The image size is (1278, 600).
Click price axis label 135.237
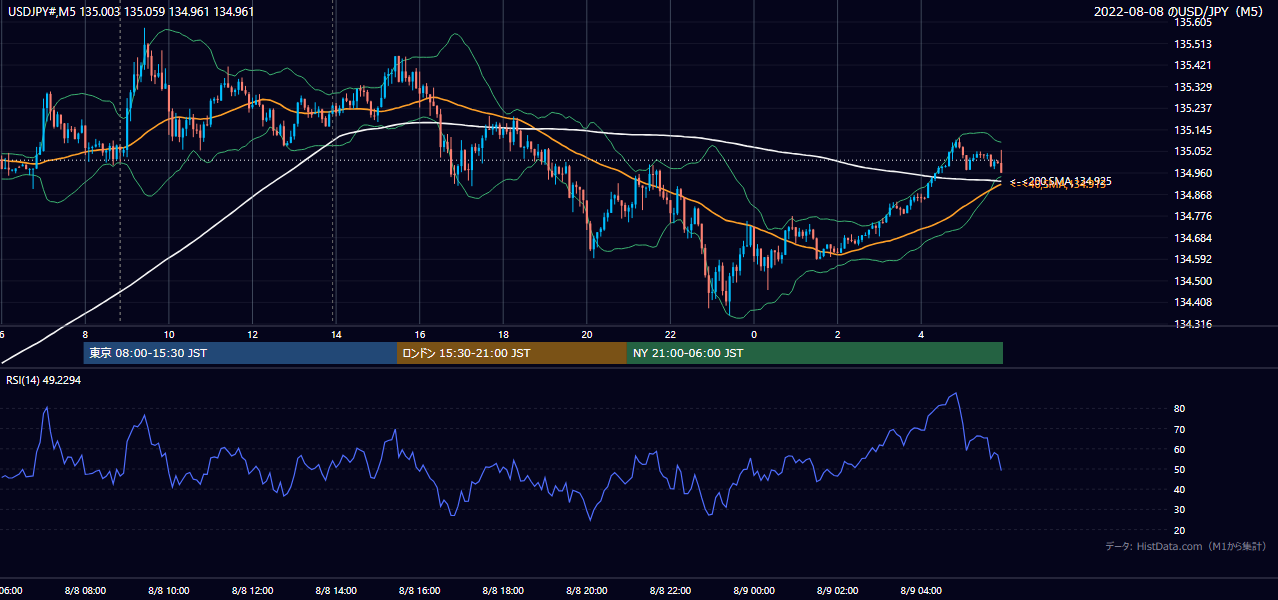coord(1193,108)
